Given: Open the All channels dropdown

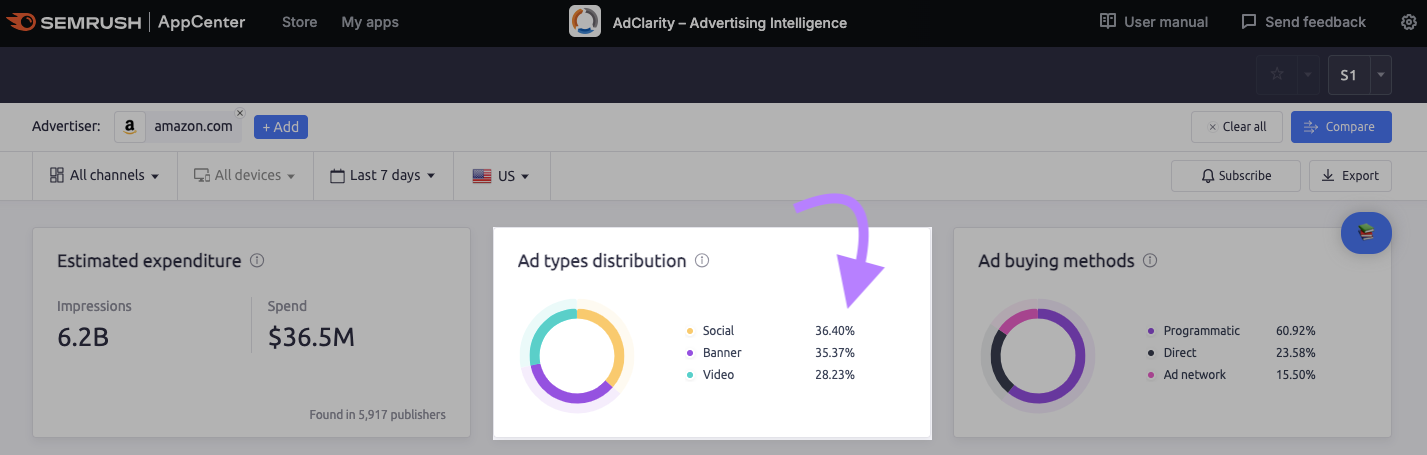Looking at the screenshot, I should [x=105, y=176].
